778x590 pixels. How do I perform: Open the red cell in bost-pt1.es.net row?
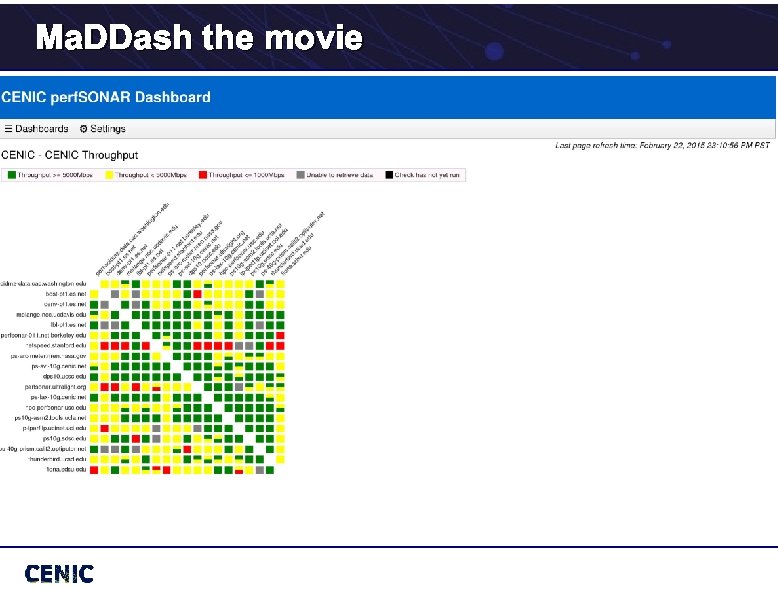click(x=197, y=294)
